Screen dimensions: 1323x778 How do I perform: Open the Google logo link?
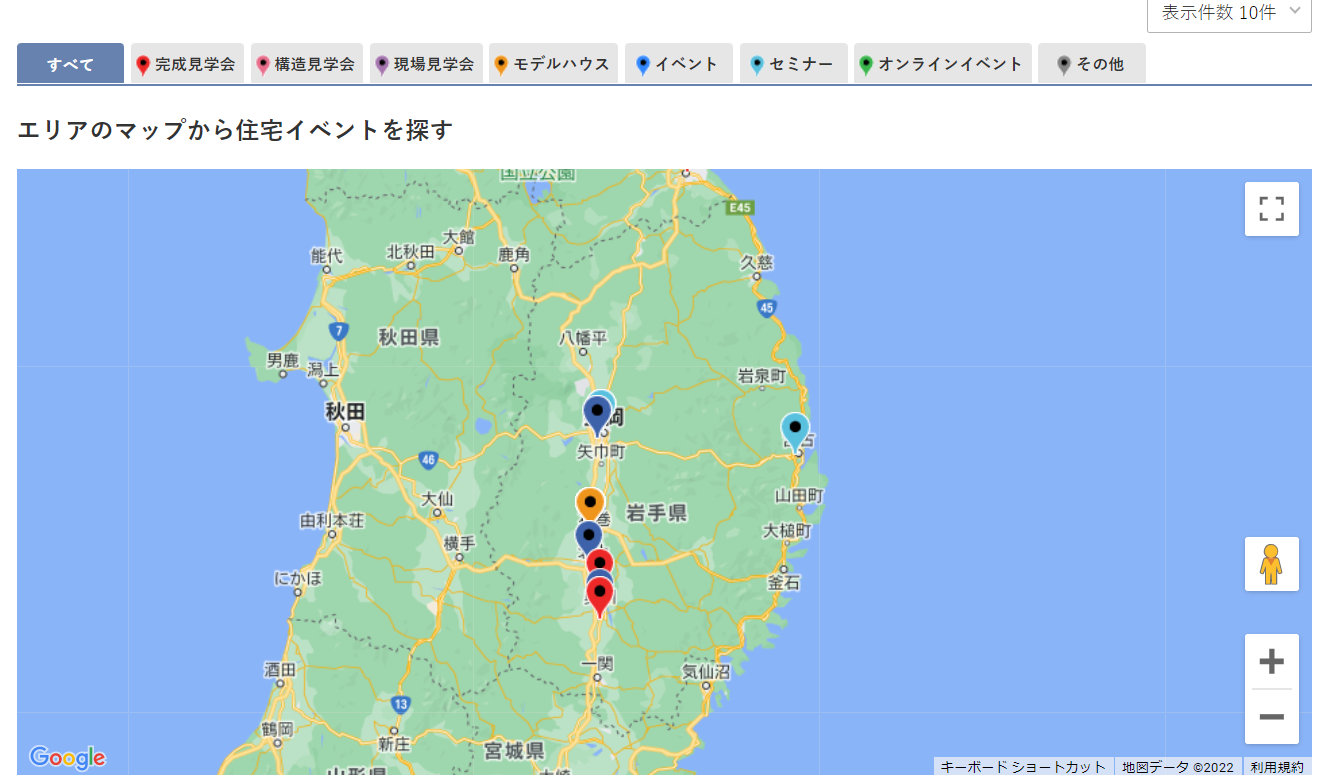67,758
